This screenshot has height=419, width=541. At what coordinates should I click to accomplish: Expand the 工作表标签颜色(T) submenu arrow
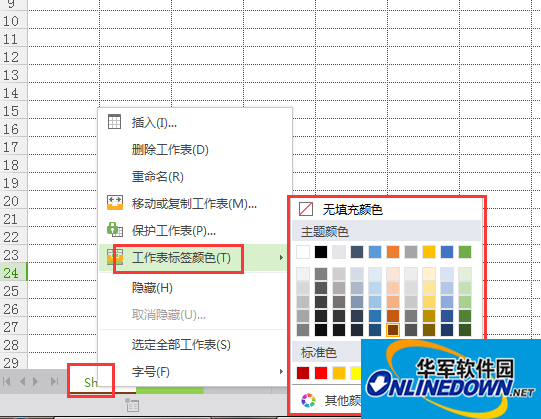pyautogui.click(x=281, y=257)
